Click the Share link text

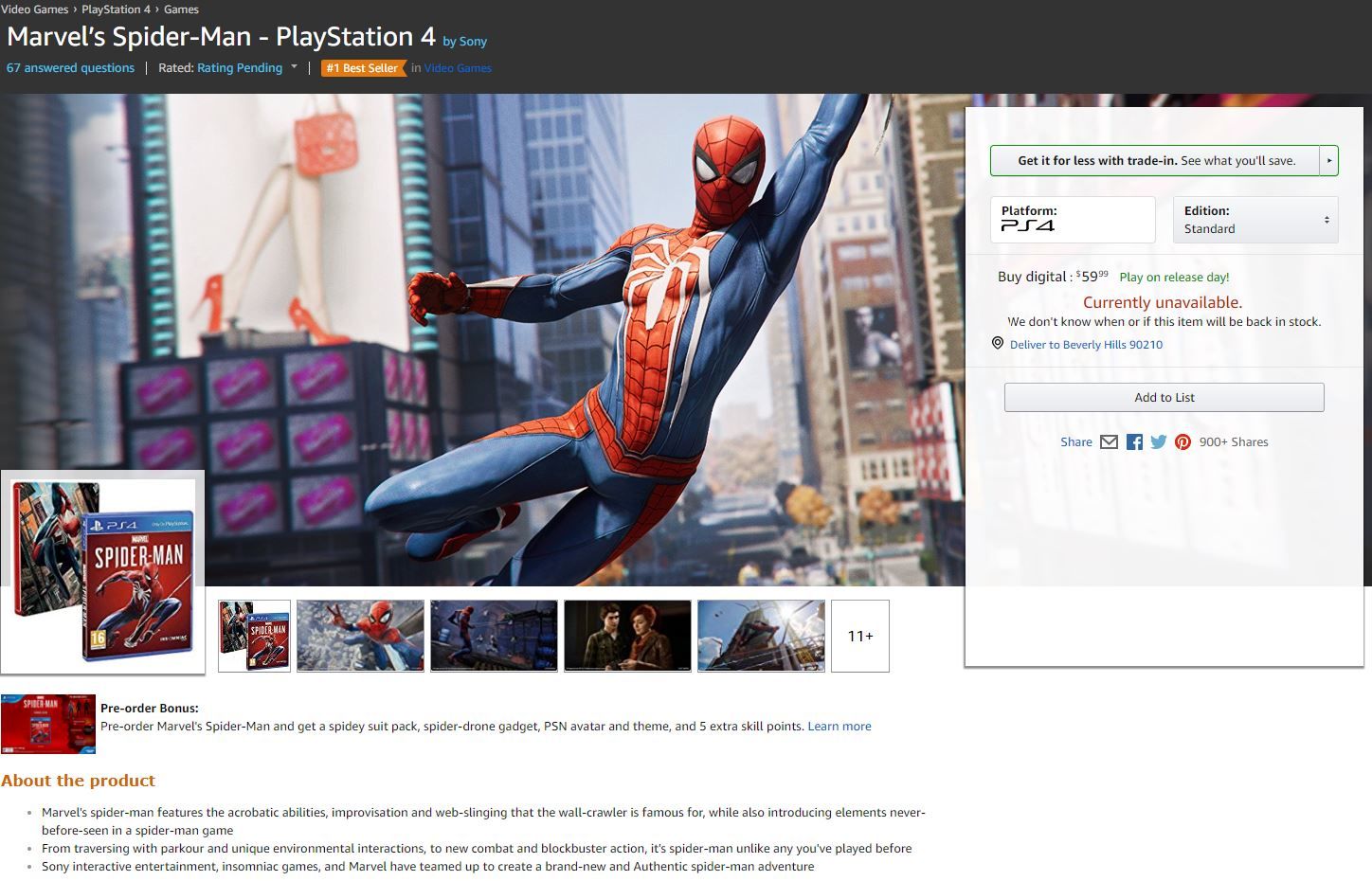(1076, 442)
